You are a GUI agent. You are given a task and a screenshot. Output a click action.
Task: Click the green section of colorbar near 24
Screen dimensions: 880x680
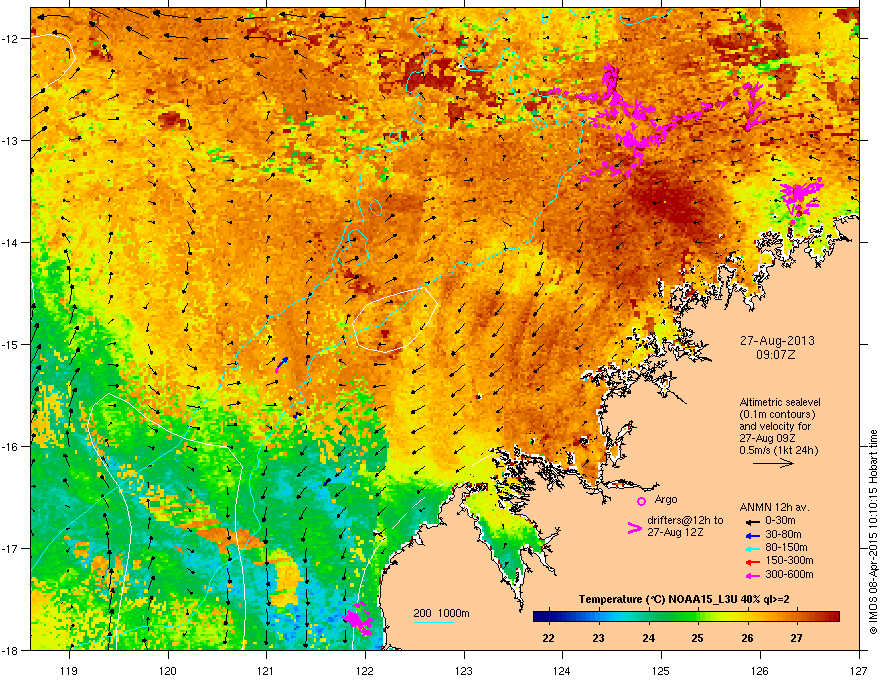click(649, 617)
